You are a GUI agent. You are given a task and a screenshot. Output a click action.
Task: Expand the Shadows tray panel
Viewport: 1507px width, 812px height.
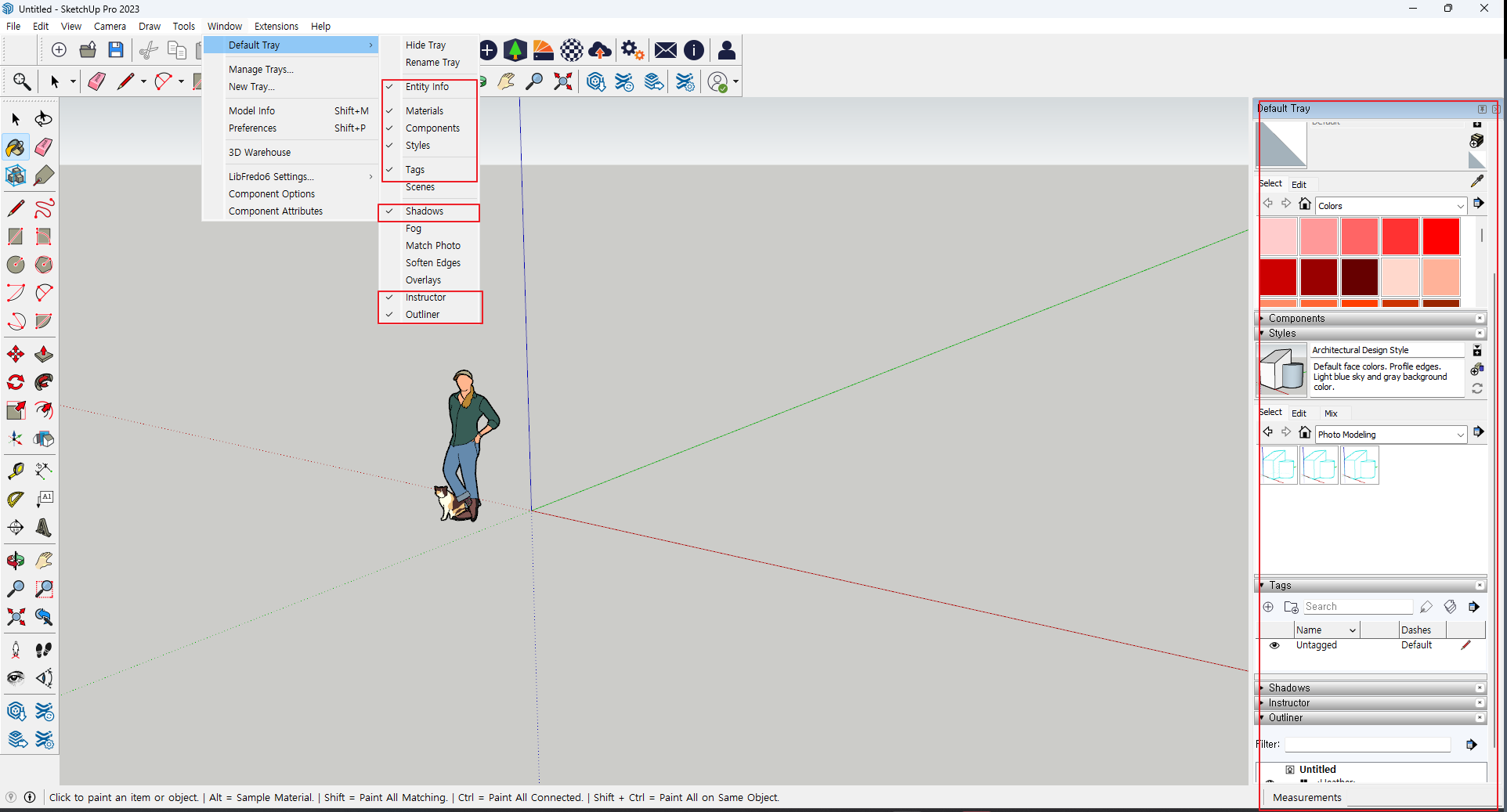1371,688
